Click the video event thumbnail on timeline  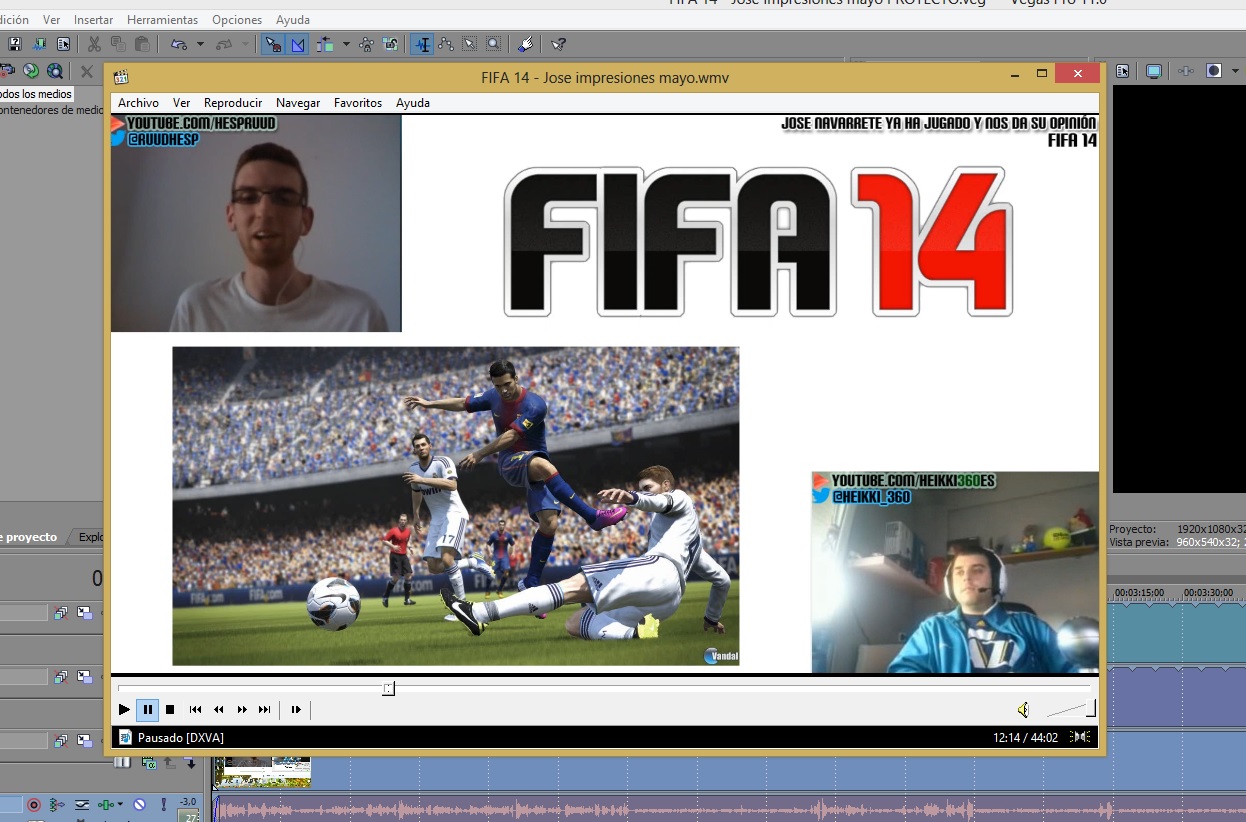coord(262,772)
